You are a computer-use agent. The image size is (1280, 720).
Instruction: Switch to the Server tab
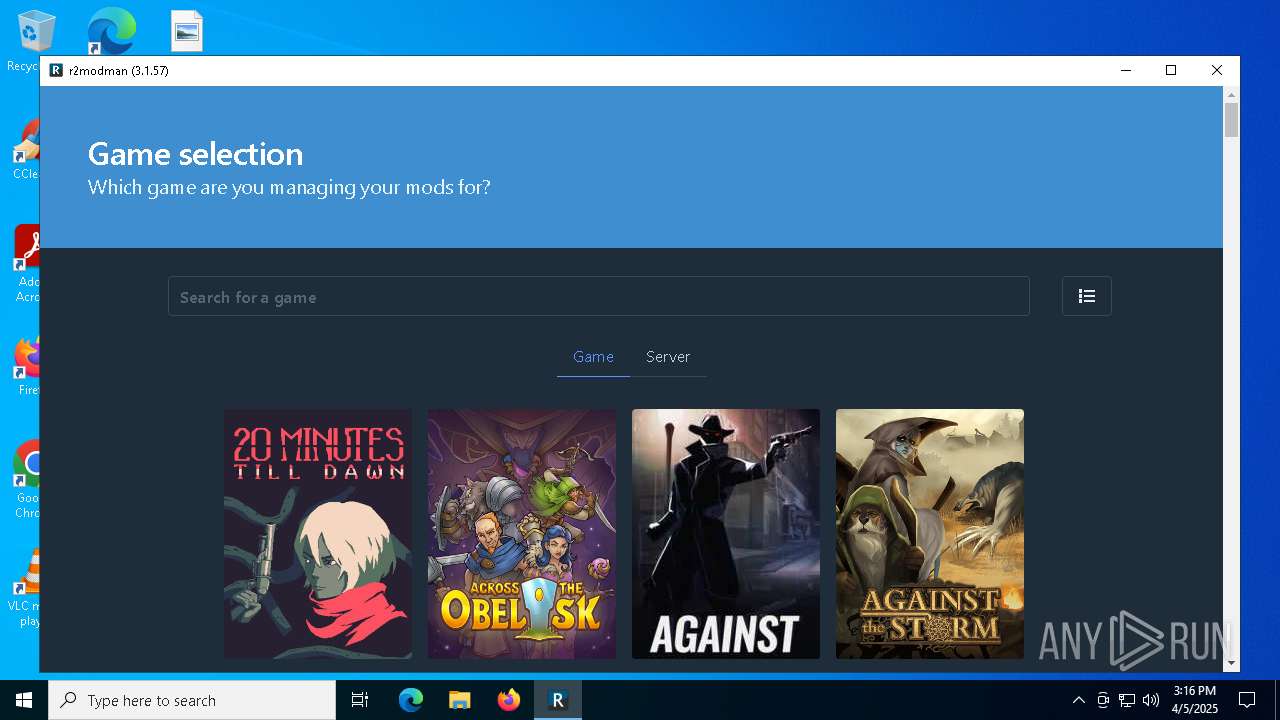coord(668,357)
